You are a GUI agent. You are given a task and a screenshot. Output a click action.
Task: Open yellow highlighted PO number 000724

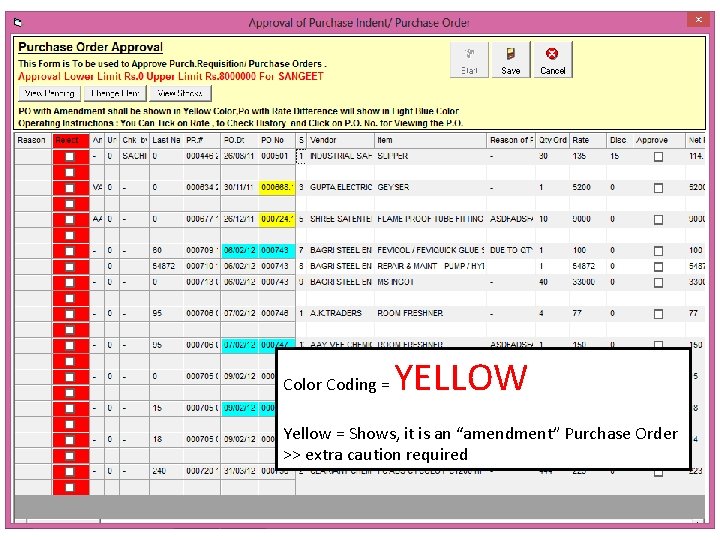click(x=277, y=219)
